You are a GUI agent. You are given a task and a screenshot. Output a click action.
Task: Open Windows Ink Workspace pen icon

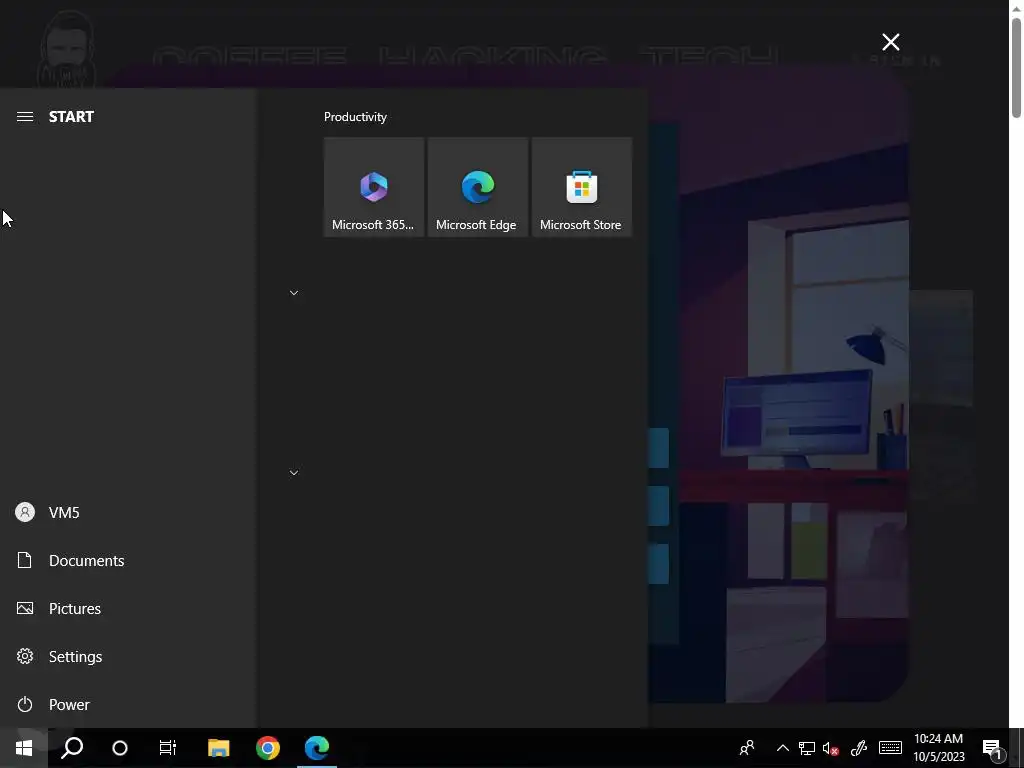click(859, 748)
